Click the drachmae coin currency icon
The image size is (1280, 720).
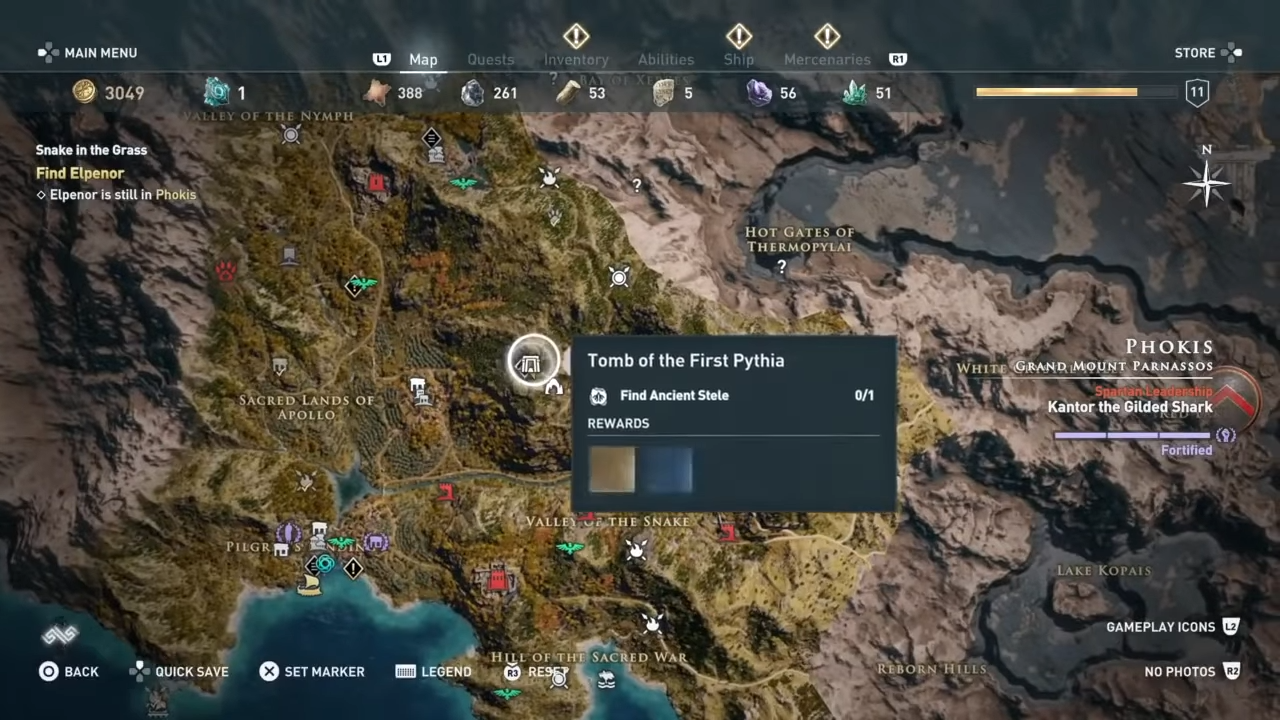[85, 93]
